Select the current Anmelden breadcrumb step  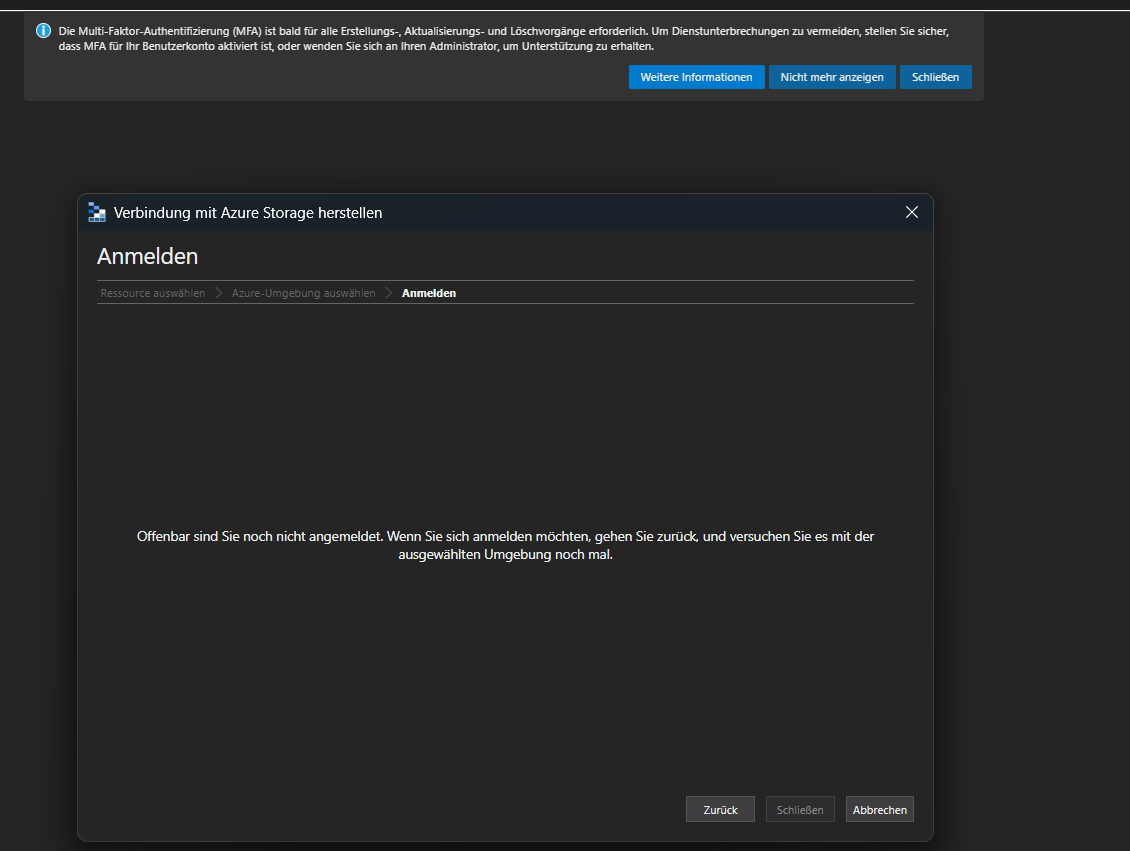[429, 293]
